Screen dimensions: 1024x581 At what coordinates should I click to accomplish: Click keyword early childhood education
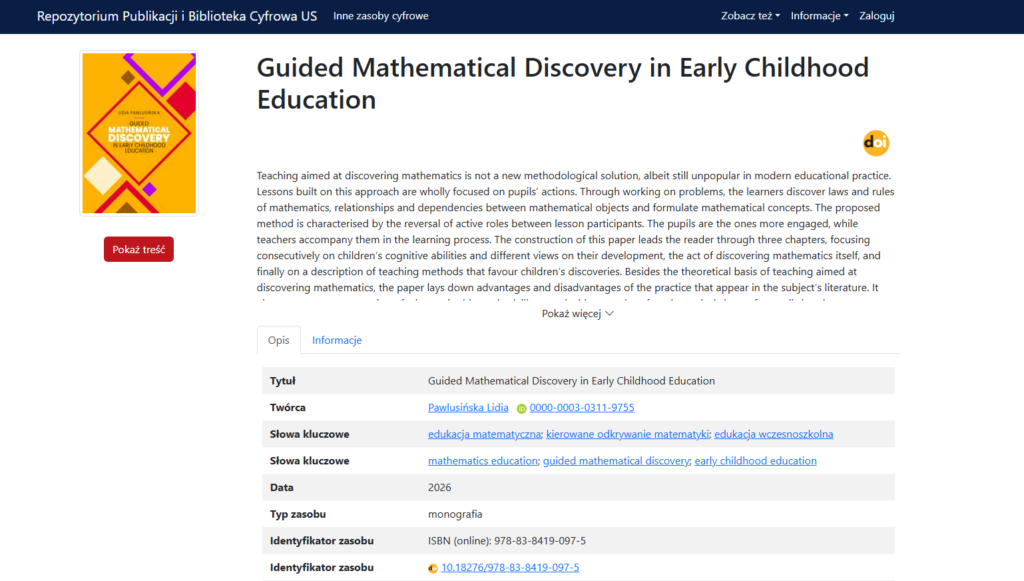coord(755,461)
